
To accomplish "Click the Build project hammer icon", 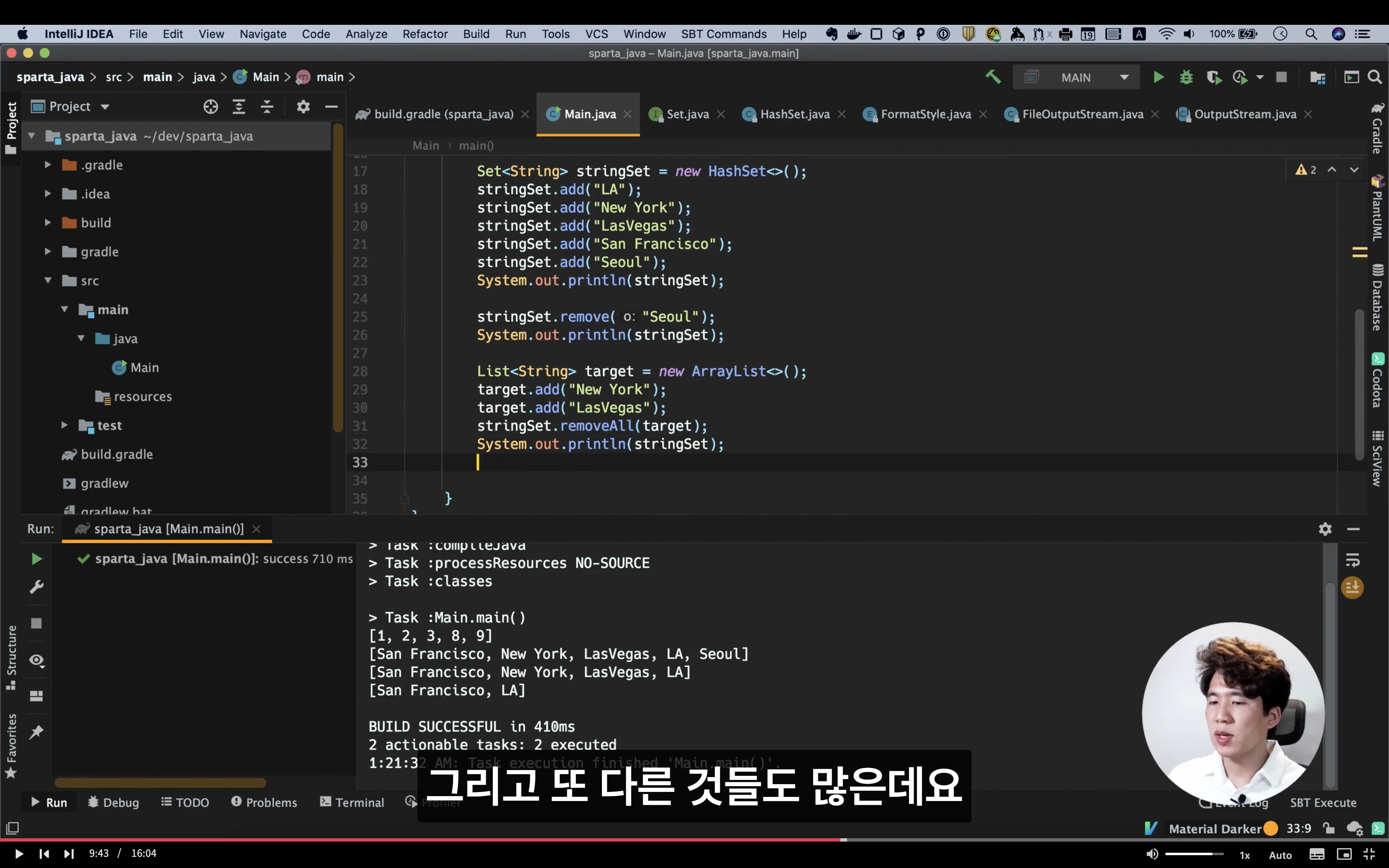I will (x=993, y=77).
